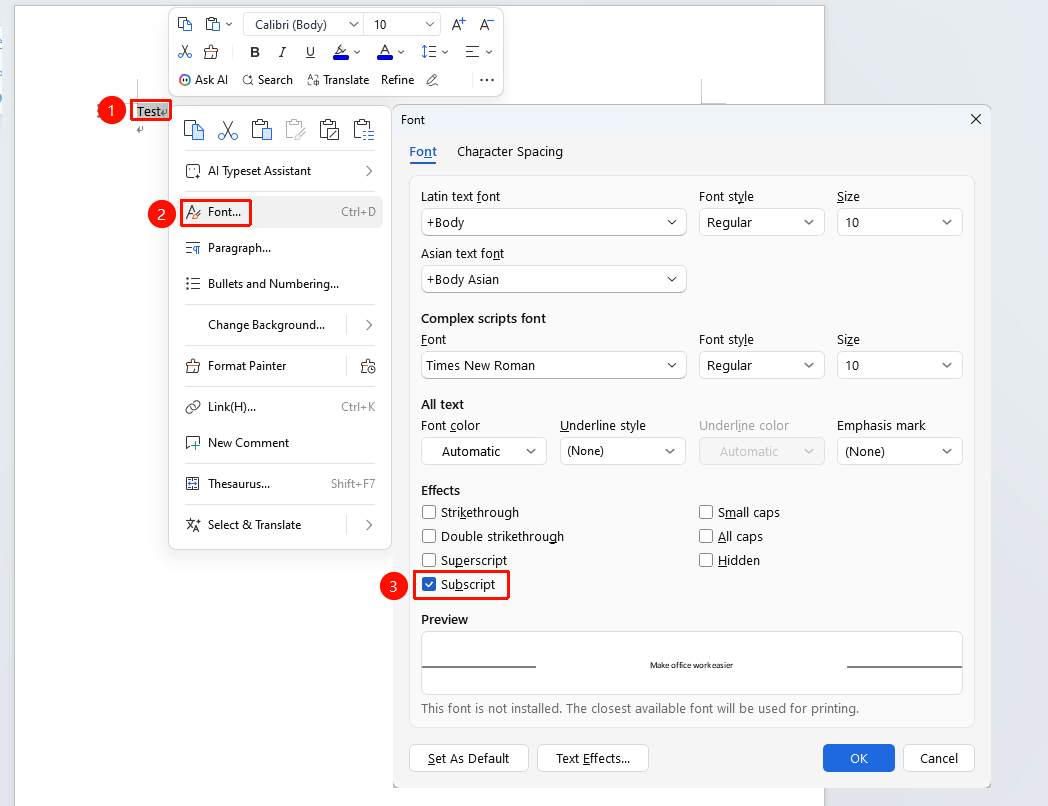Click OK in the Font dialog
Image resolution: width=1048 pixels, height=806 pixels.
[859, 759]
